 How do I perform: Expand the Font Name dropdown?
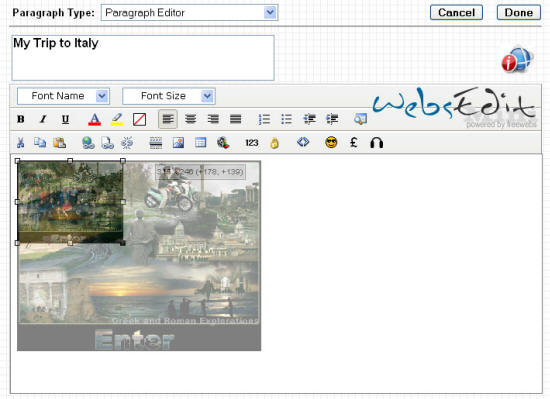[63, 96]
